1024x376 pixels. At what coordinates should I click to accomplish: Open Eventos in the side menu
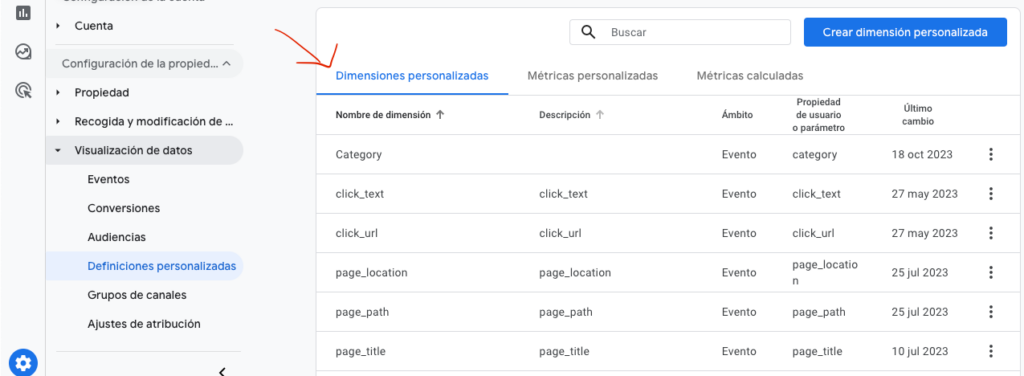tap(108, 179)
